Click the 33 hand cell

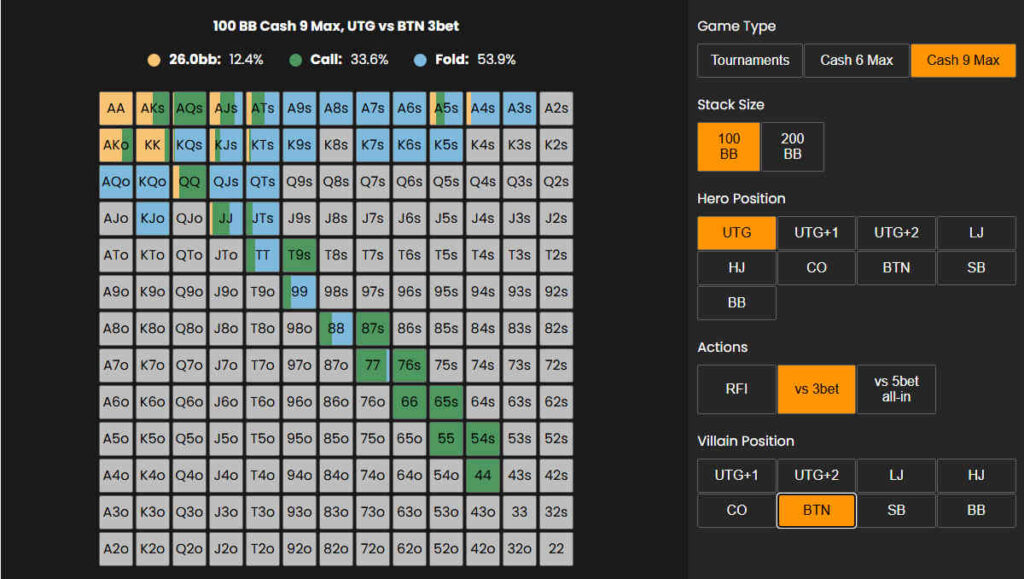click(x=519, y=512)
